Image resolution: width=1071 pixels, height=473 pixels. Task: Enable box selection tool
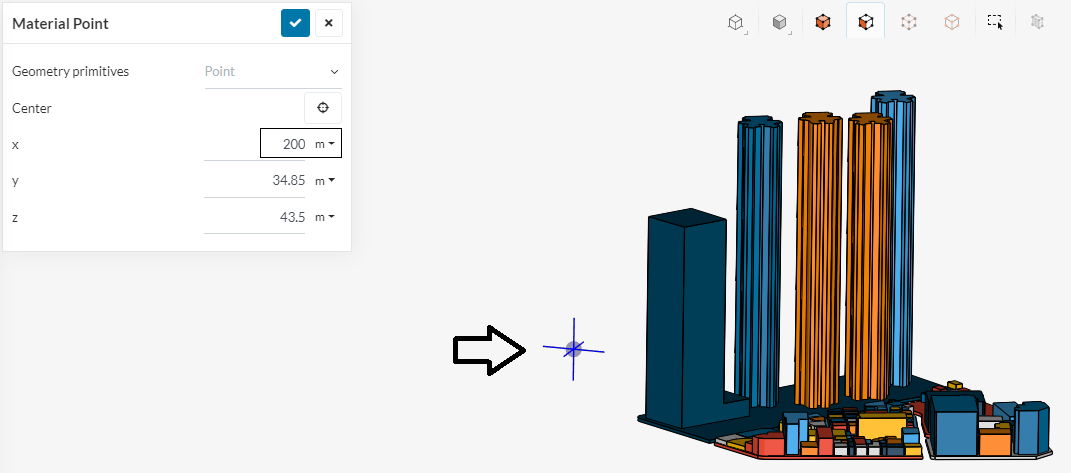[x=995, y=22]
